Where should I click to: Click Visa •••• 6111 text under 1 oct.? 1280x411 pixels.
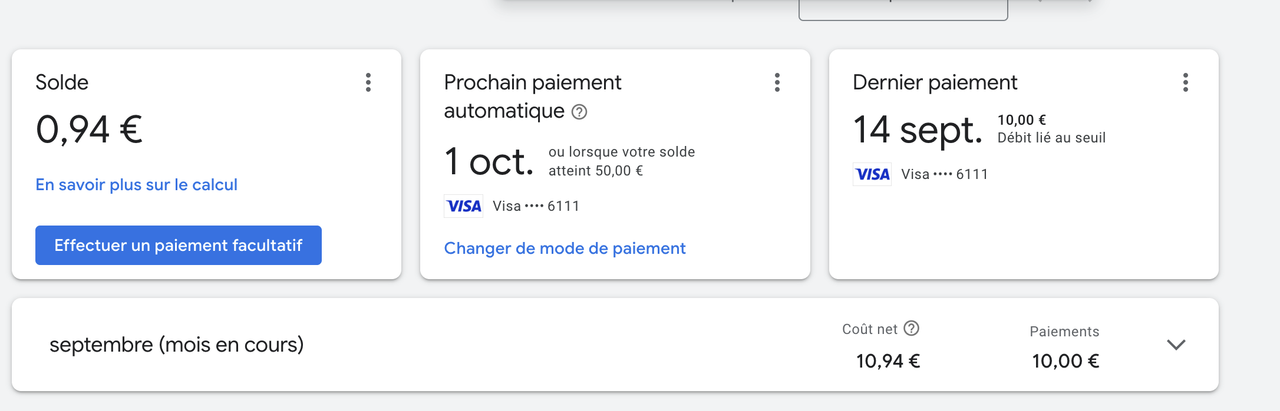pyautogui.click(x=536, y=206)
